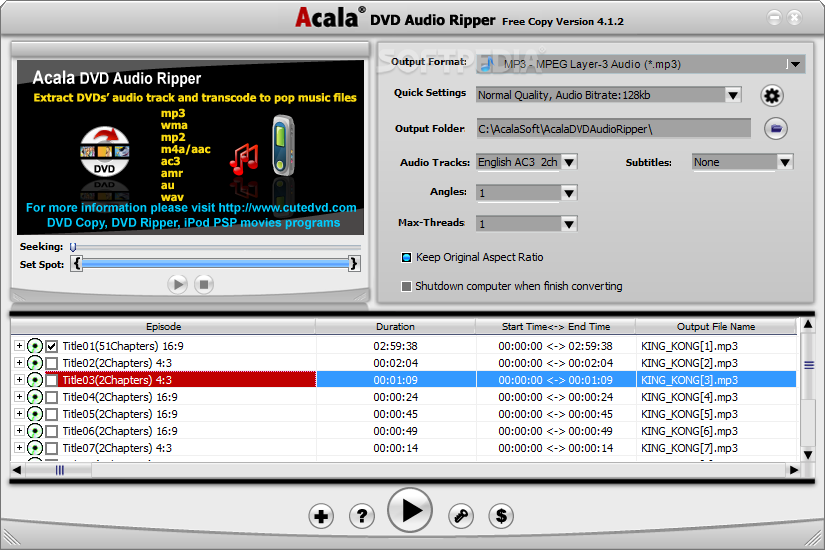Close the Acala application window
The height and width of the screenshot is (550, 825).
tap(794, 18)
